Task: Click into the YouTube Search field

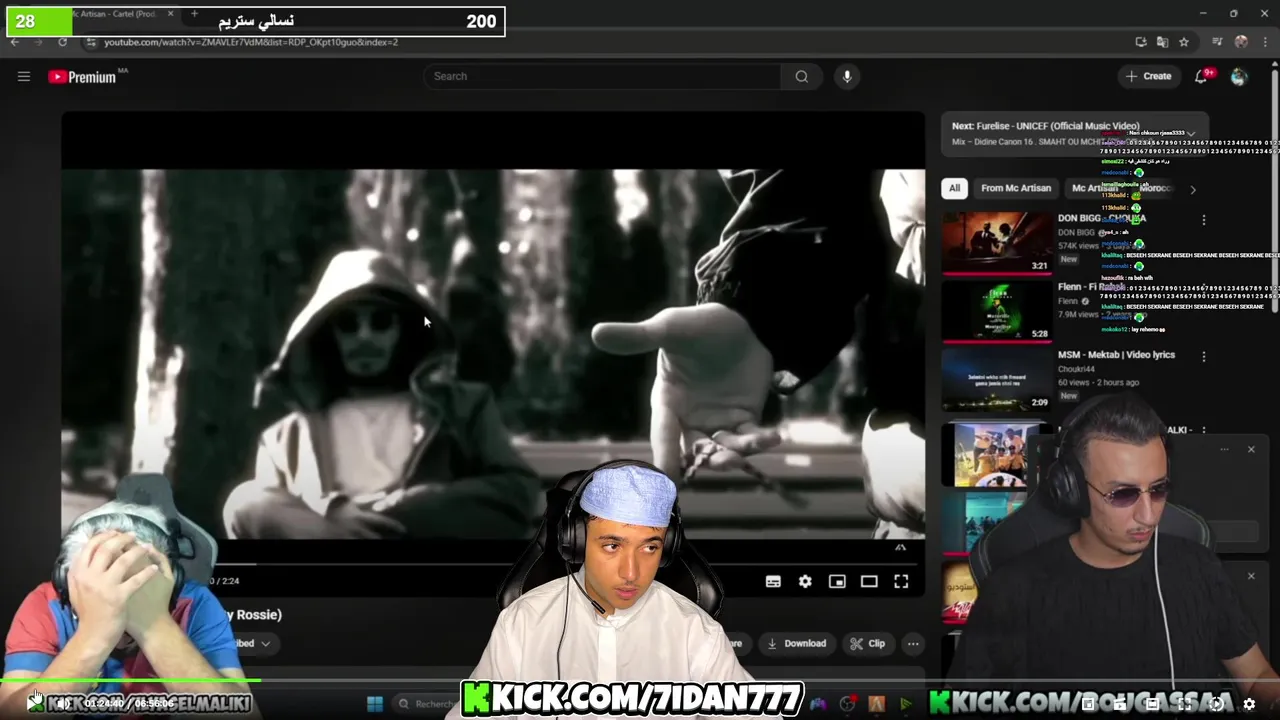Action: (602, 76)
